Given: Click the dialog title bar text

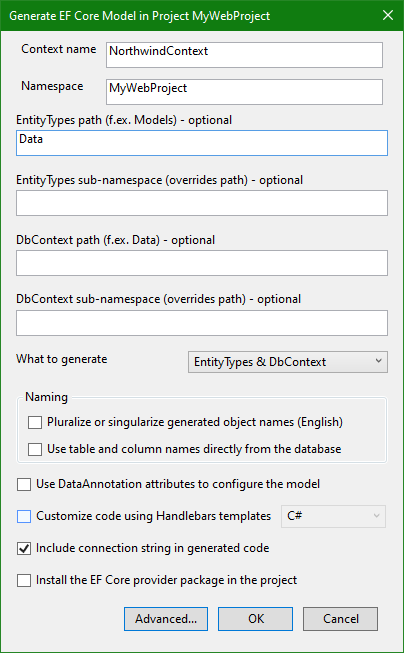Looking at the screenshot, I should [x=140, y=16].
